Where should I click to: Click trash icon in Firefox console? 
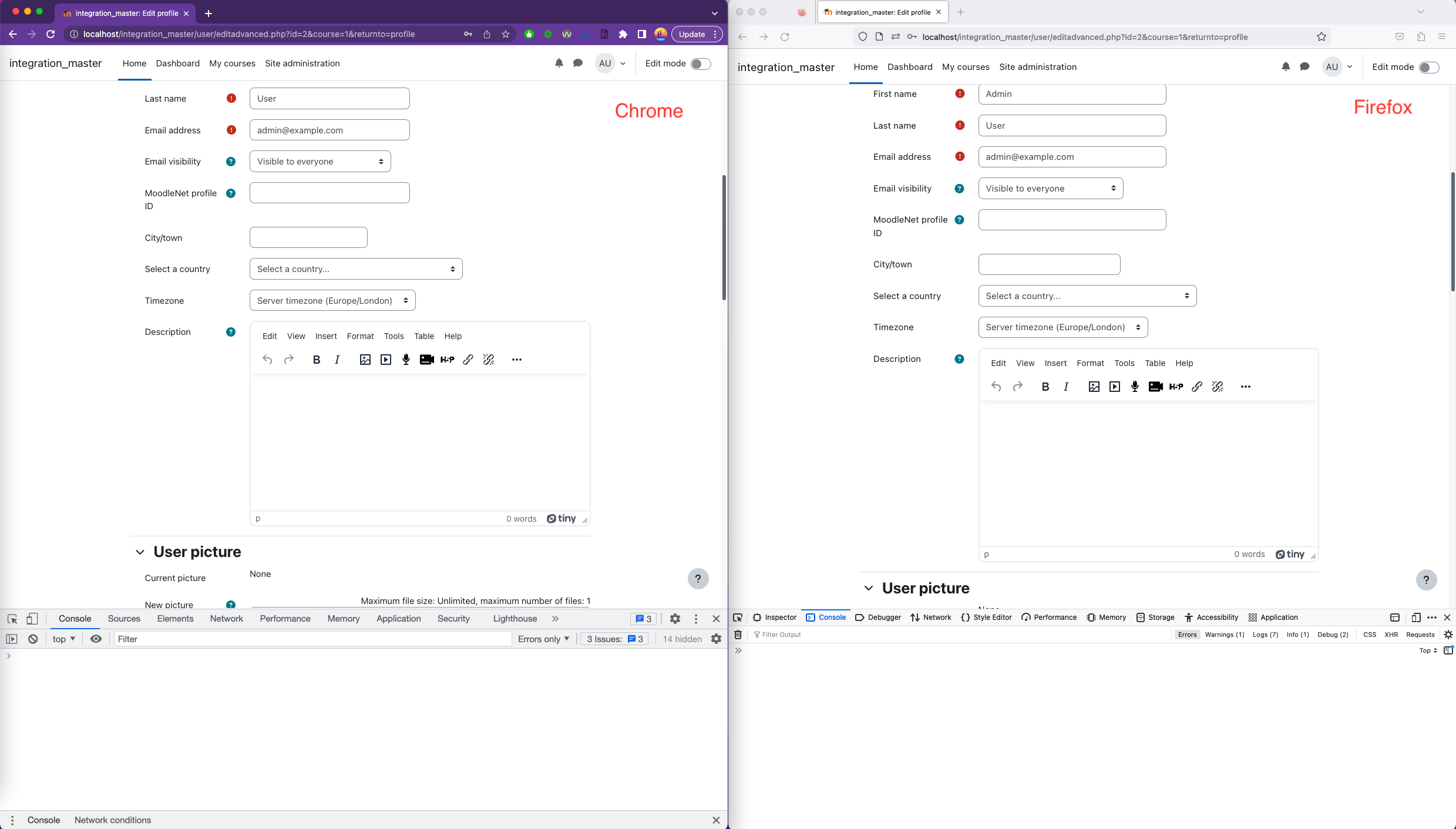(738, 635)
